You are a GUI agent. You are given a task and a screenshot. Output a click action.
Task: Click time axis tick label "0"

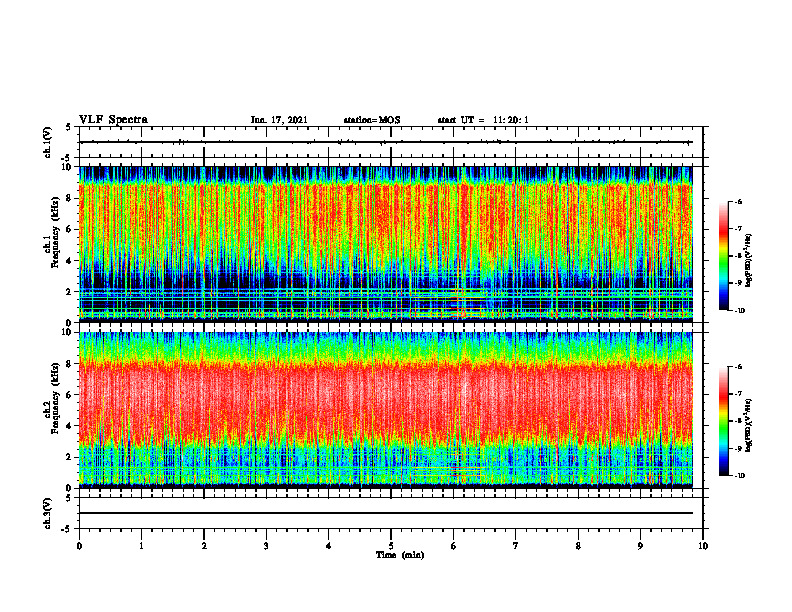click(x=79, y=546)
